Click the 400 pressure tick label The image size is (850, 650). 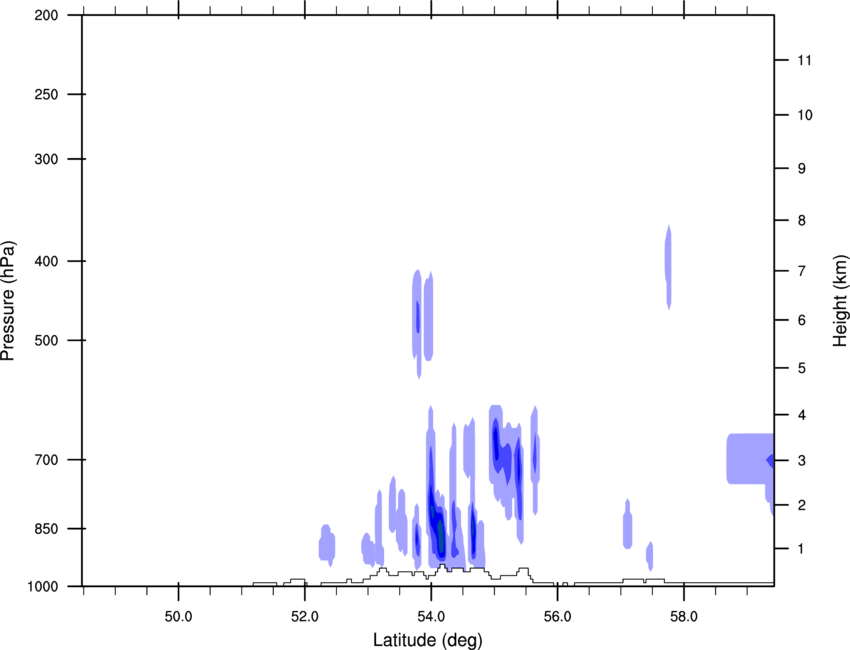pyautogui.click(x=46, y=261)
